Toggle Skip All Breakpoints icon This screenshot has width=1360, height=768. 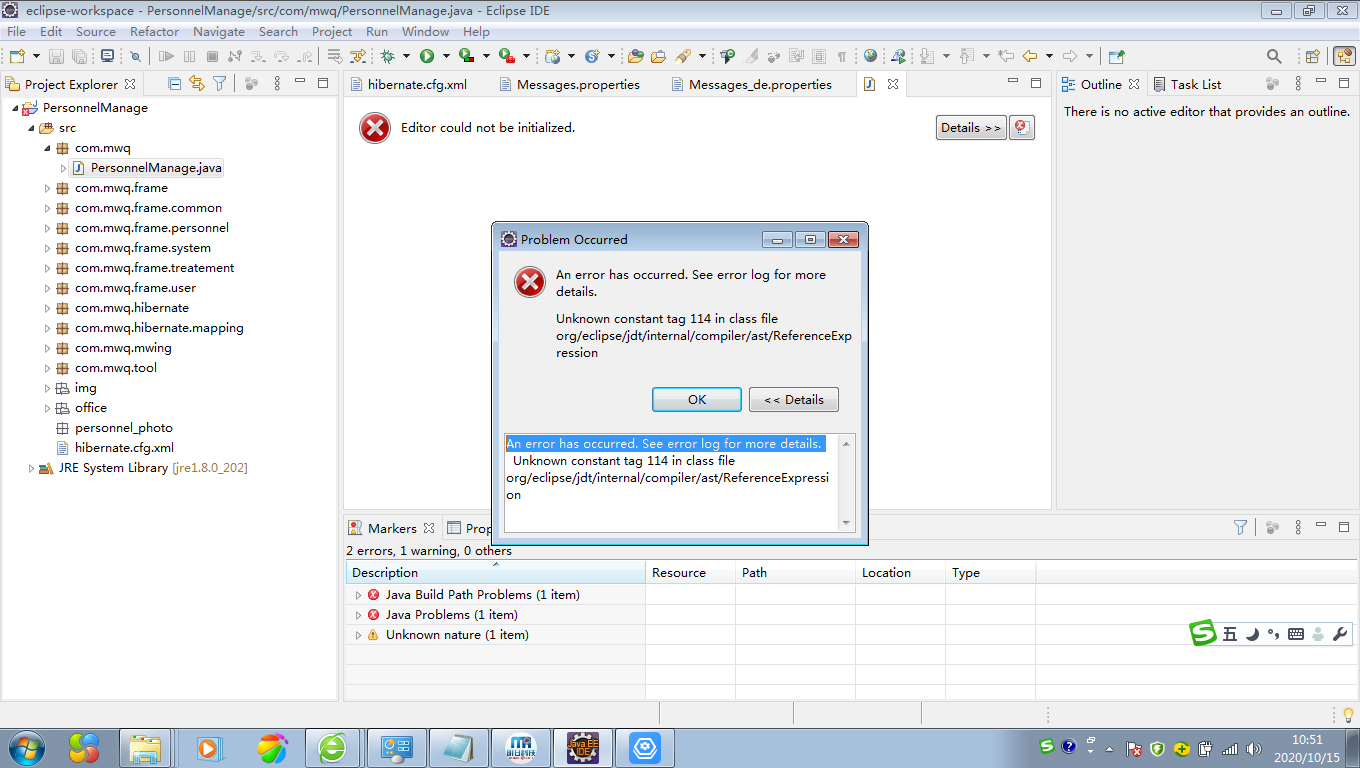pyautogui.click(x=135, y=57)
